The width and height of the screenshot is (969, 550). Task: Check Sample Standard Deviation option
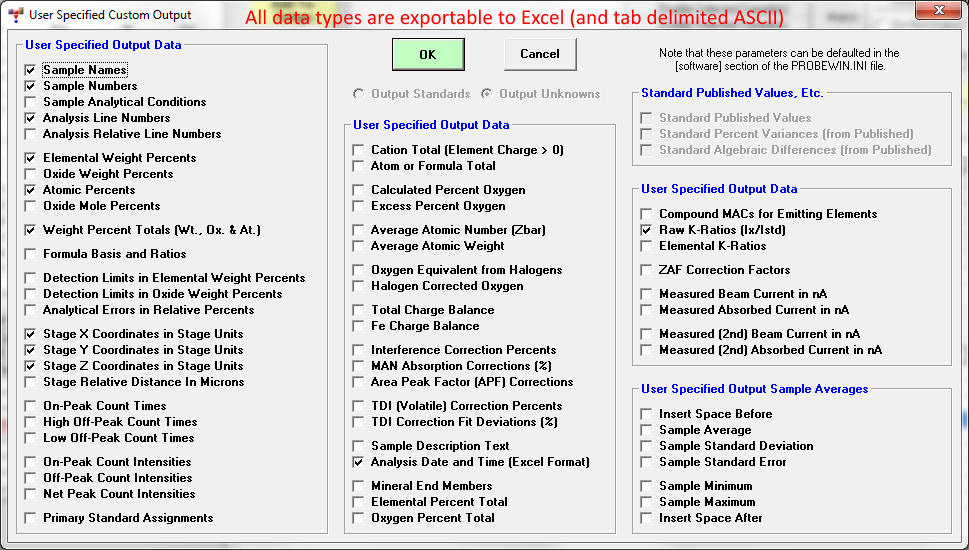coord(647,446)
